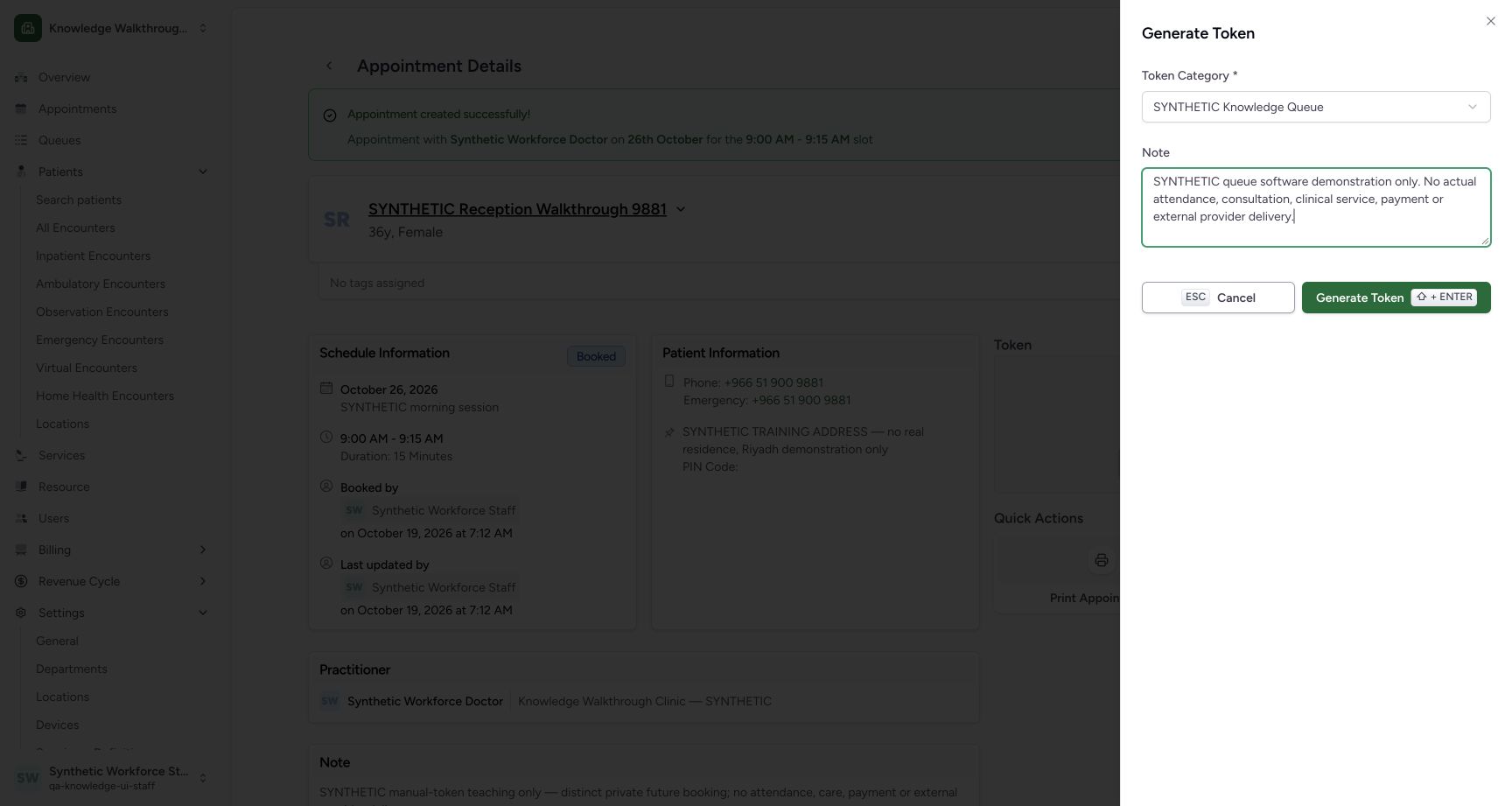Click the Settings gear icon

click(21, 613)
